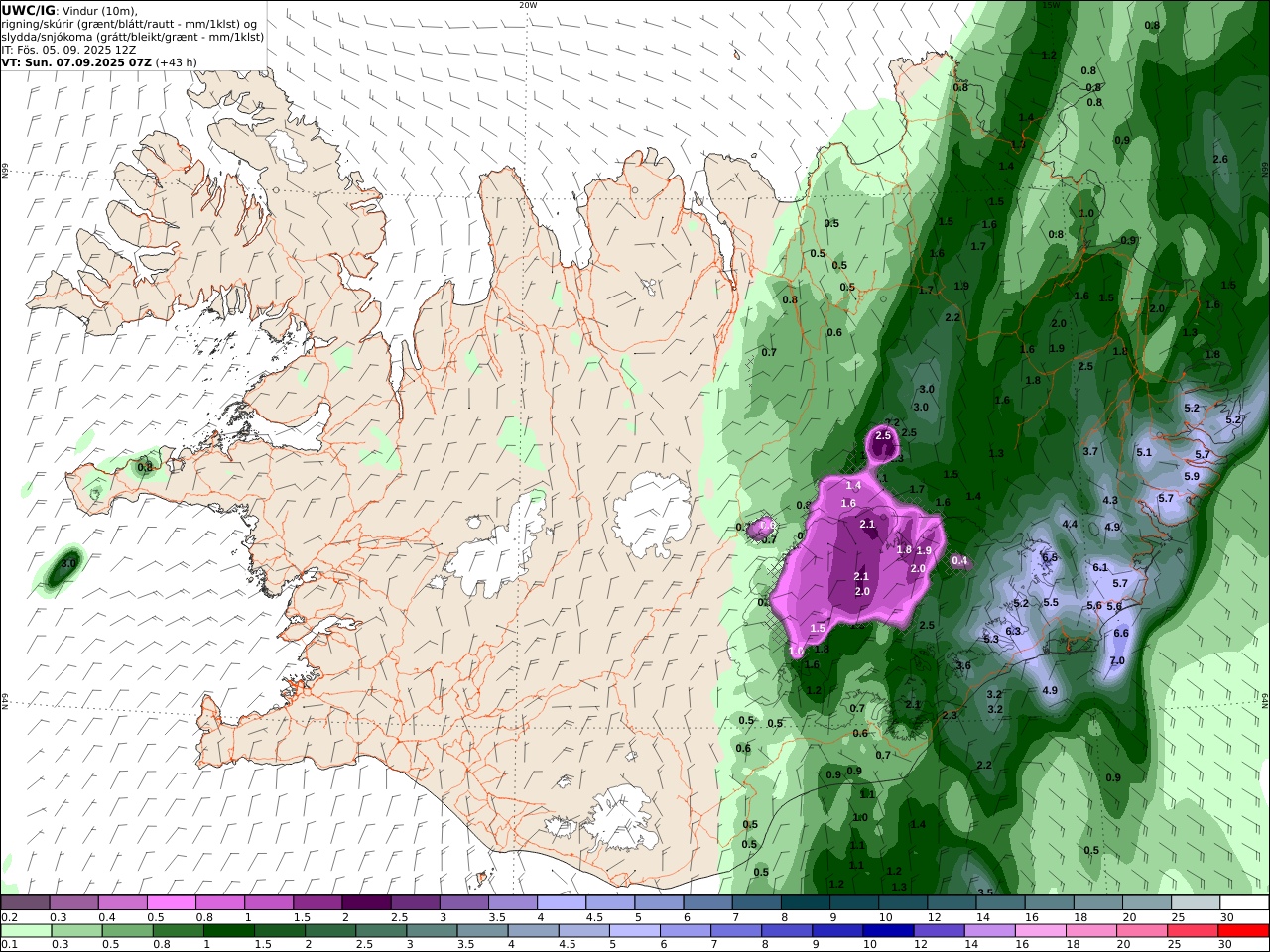
Task: Click the palest green 0.1 swatch in lower legend
Action: 26,931
